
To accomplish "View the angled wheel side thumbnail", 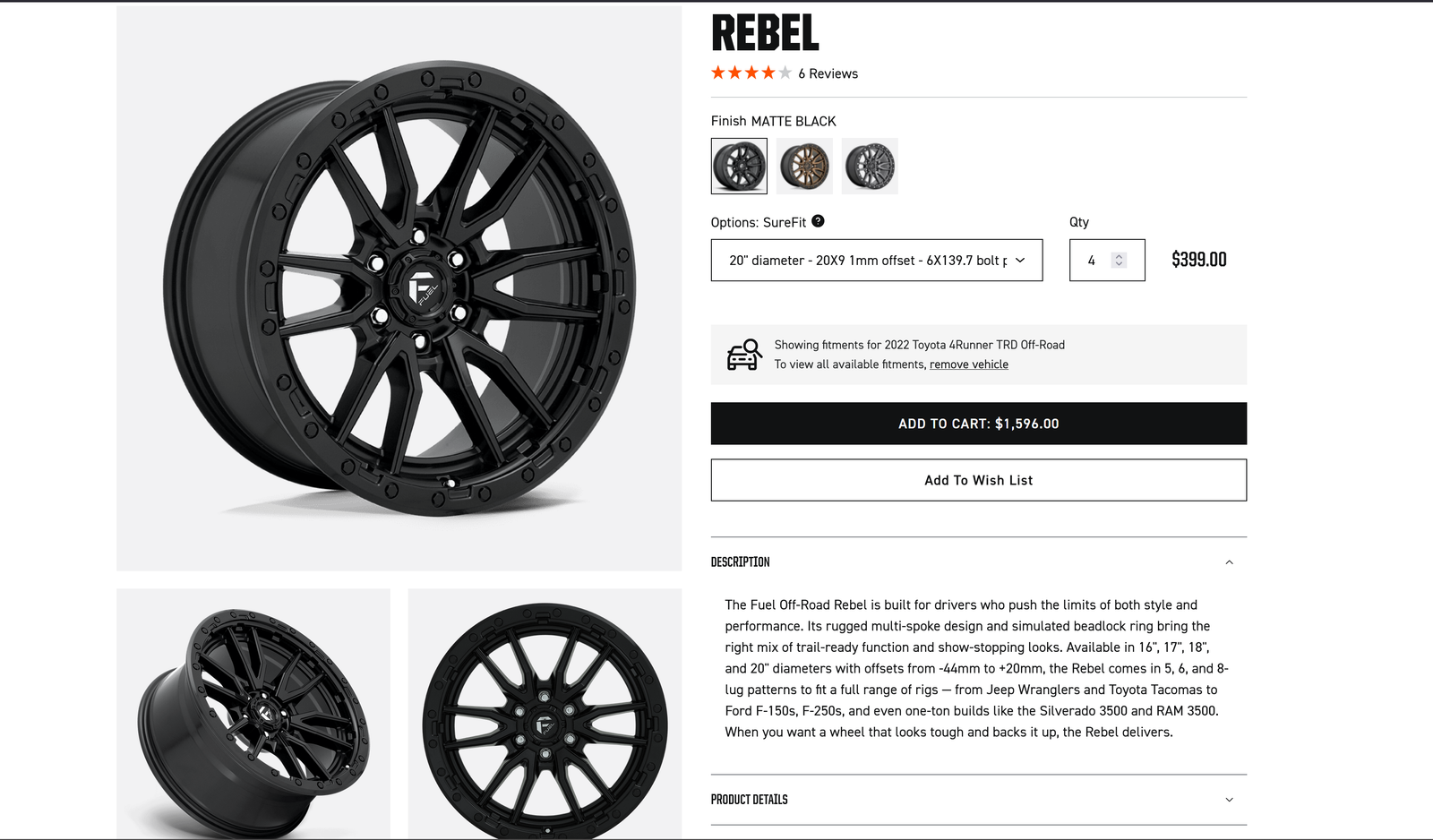I will coord(253,714).
